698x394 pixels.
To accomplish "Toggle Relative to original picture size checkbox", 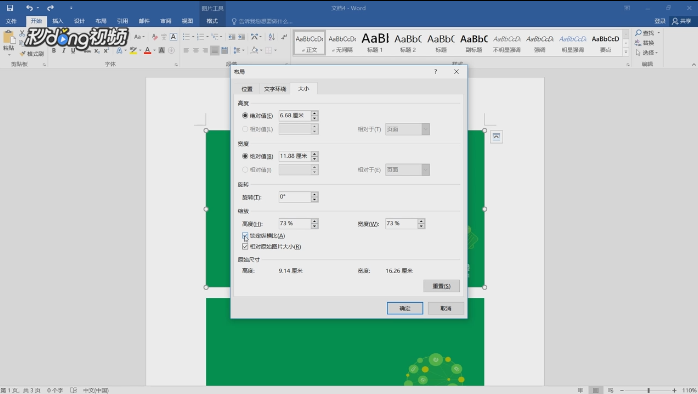I will pos(245,246).
